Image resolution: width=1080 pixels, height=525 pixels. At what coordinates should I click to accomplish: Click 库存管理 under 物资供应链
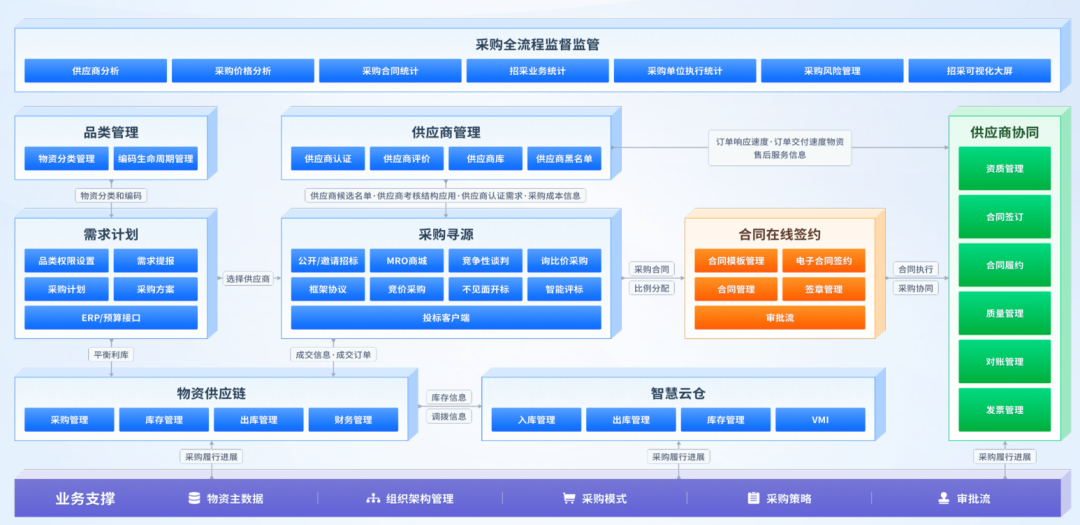click(164, 420)
